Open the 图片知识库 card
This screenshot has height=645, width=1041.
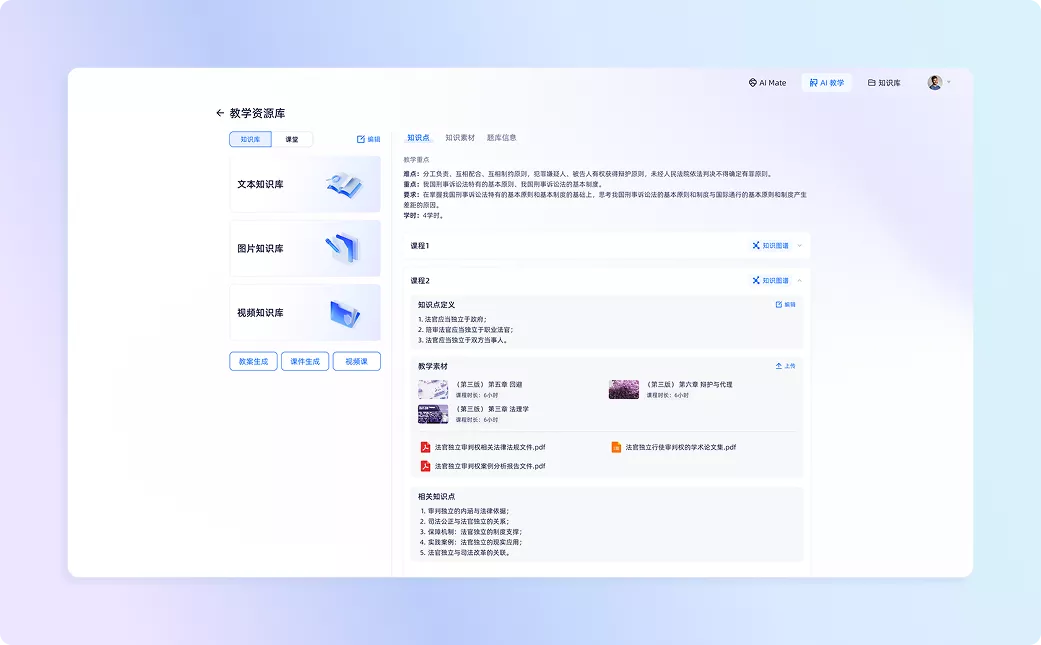pyautogui.click(x=305, y=248)
